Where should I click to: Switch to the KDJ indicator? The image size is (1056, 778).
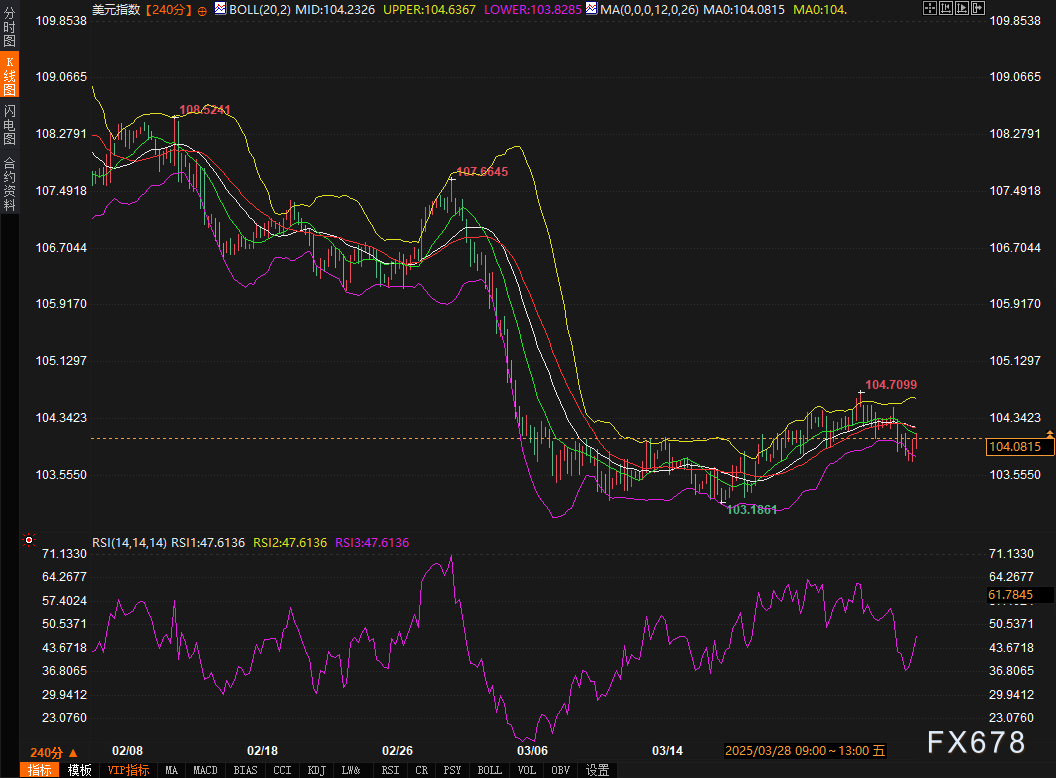pos(316,770)
